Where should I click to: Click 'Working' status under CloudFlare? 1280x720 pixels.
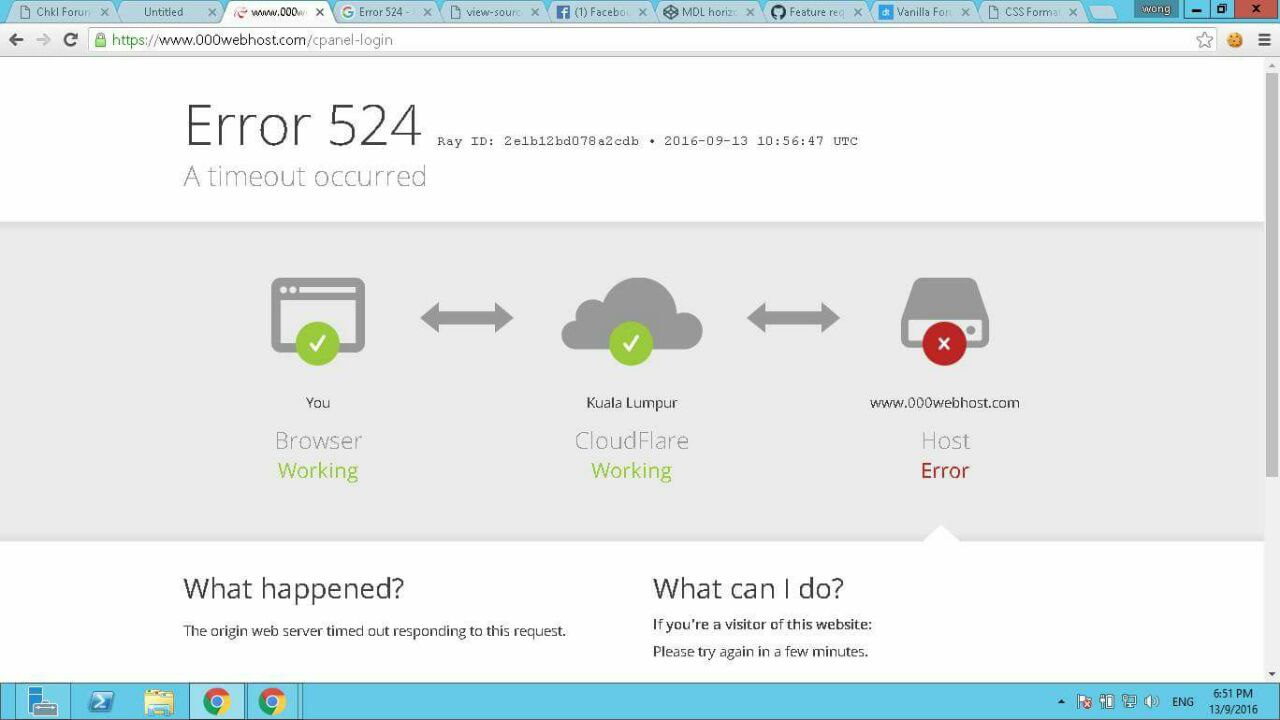click(631, 470)
